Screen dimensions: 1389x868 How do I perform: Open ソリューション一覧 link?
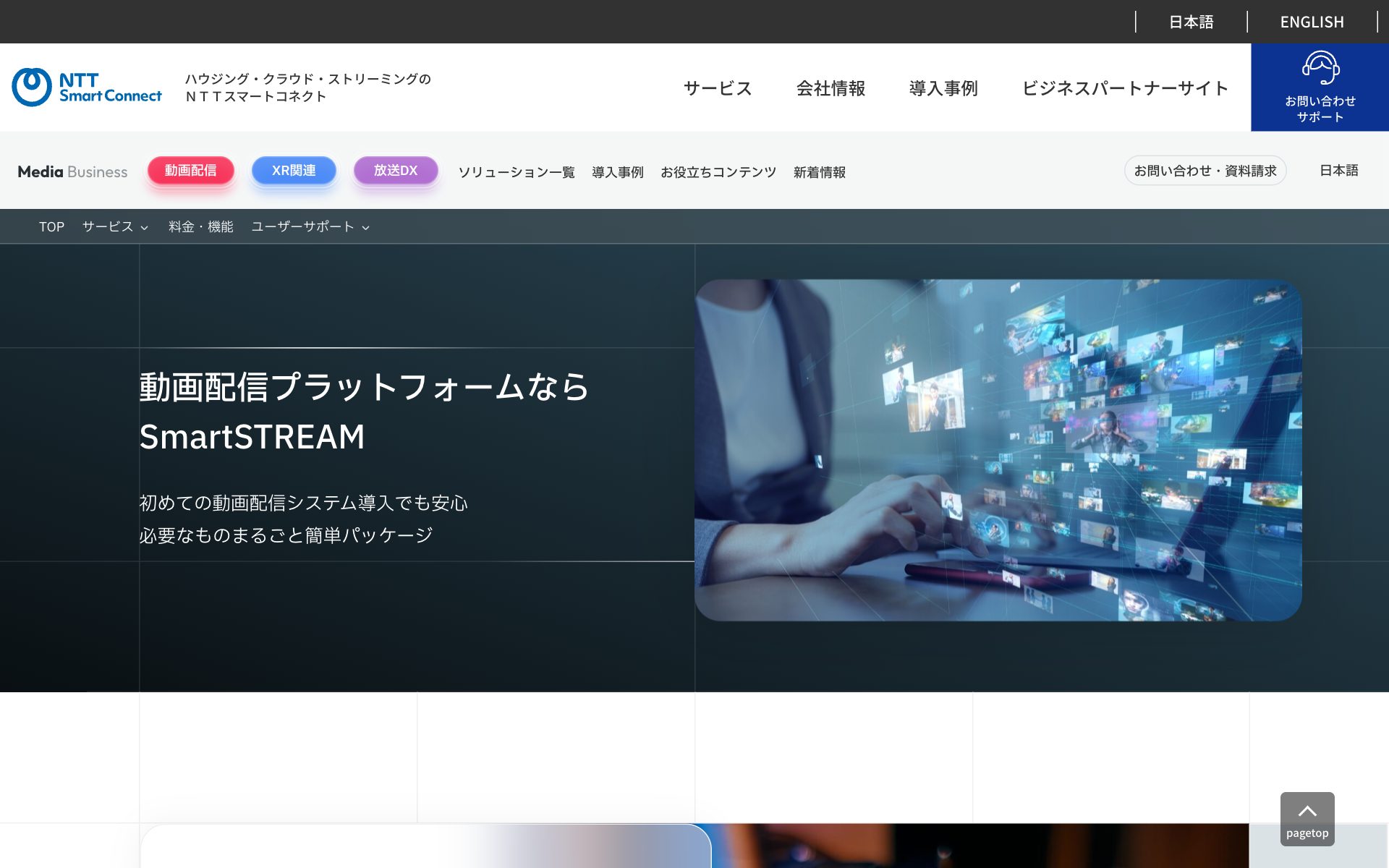(x=517, y=172)
